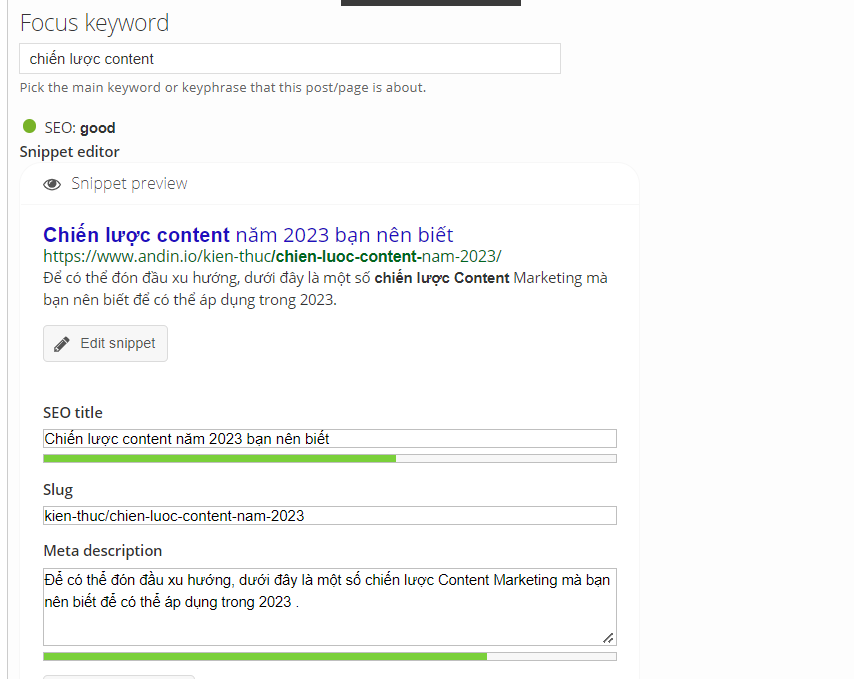Click the SEO title input field
Screen dimensions: 854x679
pos(329,438)
